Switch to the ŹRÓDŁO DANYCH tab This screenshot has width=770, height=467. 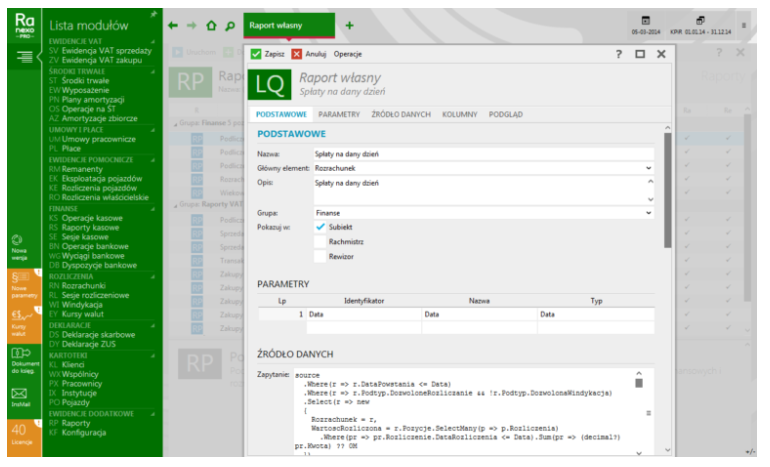tap(401, 114)
